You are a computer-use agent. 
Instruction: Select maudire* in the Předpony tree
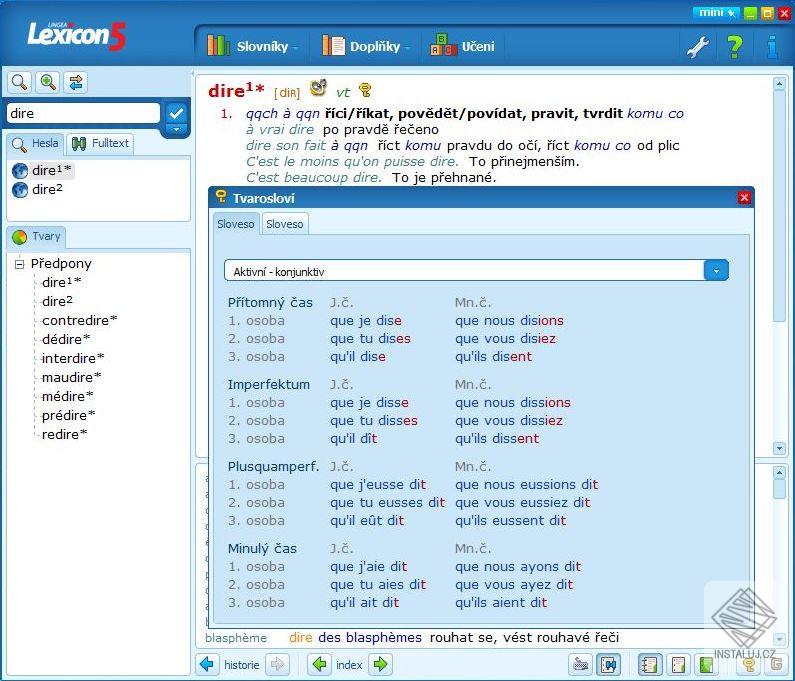coord(71,377)
